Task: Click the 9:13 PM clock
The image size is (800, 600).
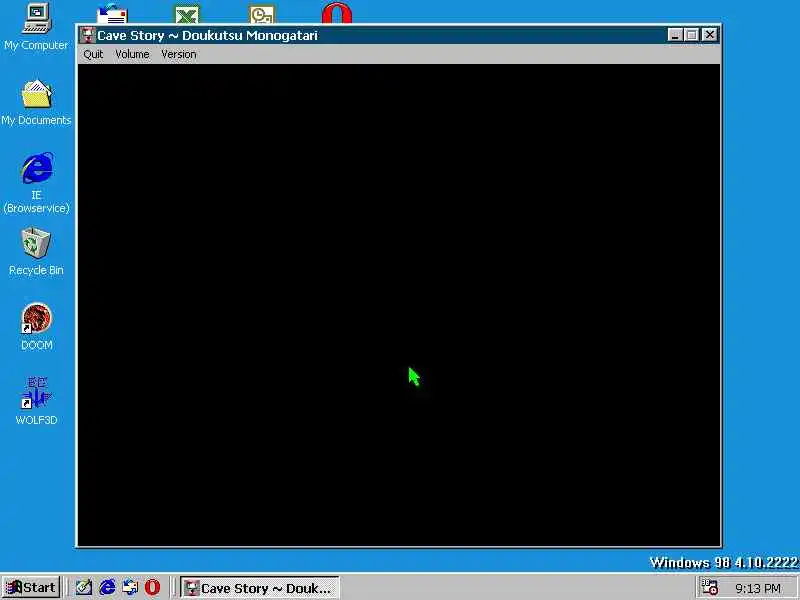Action: [758, 588]
